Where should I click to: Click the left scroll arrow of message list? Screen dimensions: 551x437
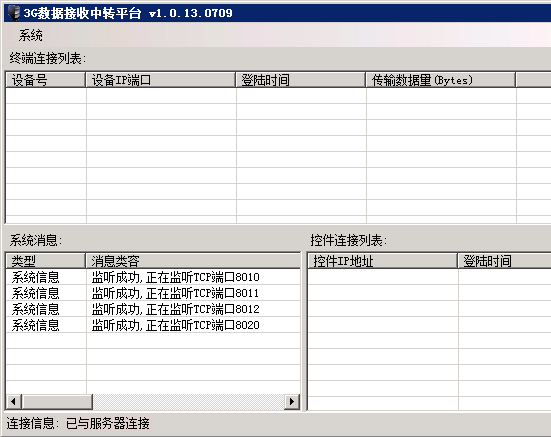coord(14,401)
